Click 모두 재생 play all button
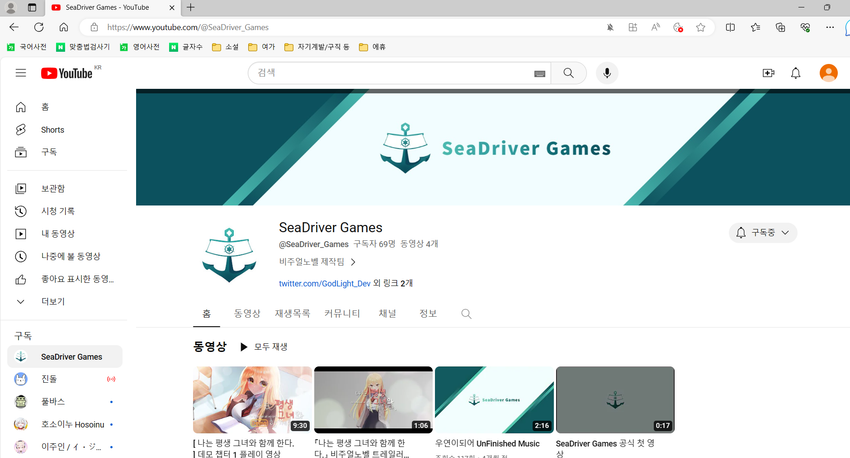 (x=264, y=346)
